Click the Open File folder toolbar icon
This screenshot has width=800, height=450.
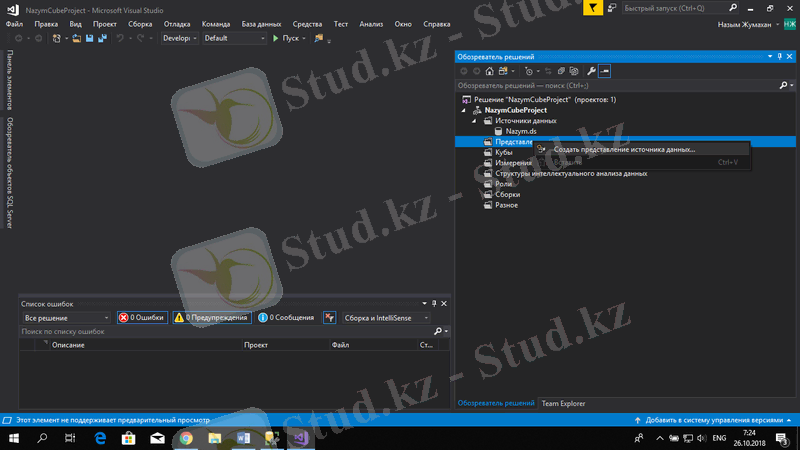pyautogui.click(x=76, y=38)
